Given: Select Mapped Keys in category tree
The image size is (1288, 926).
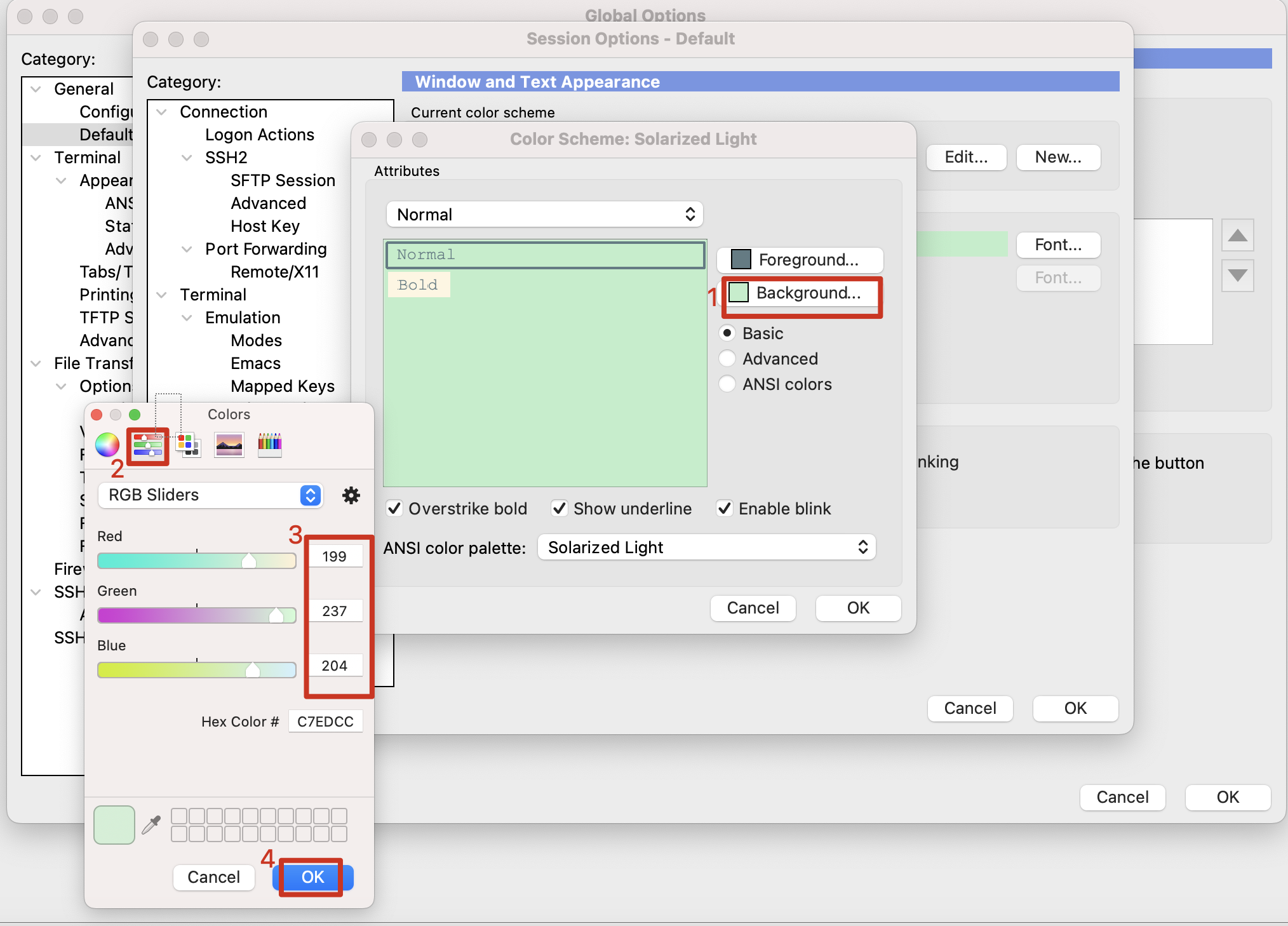Looking at the screenshot, I should [282, 386].
